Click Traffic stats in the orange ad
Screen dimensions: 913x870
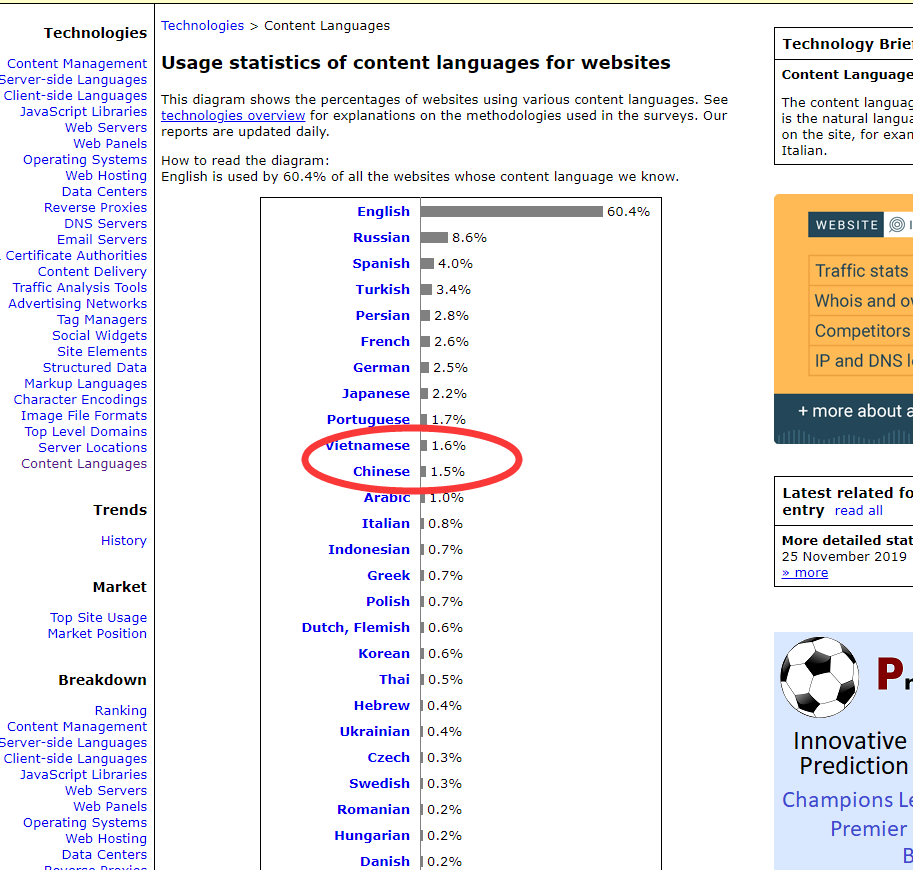coord(860,271)
